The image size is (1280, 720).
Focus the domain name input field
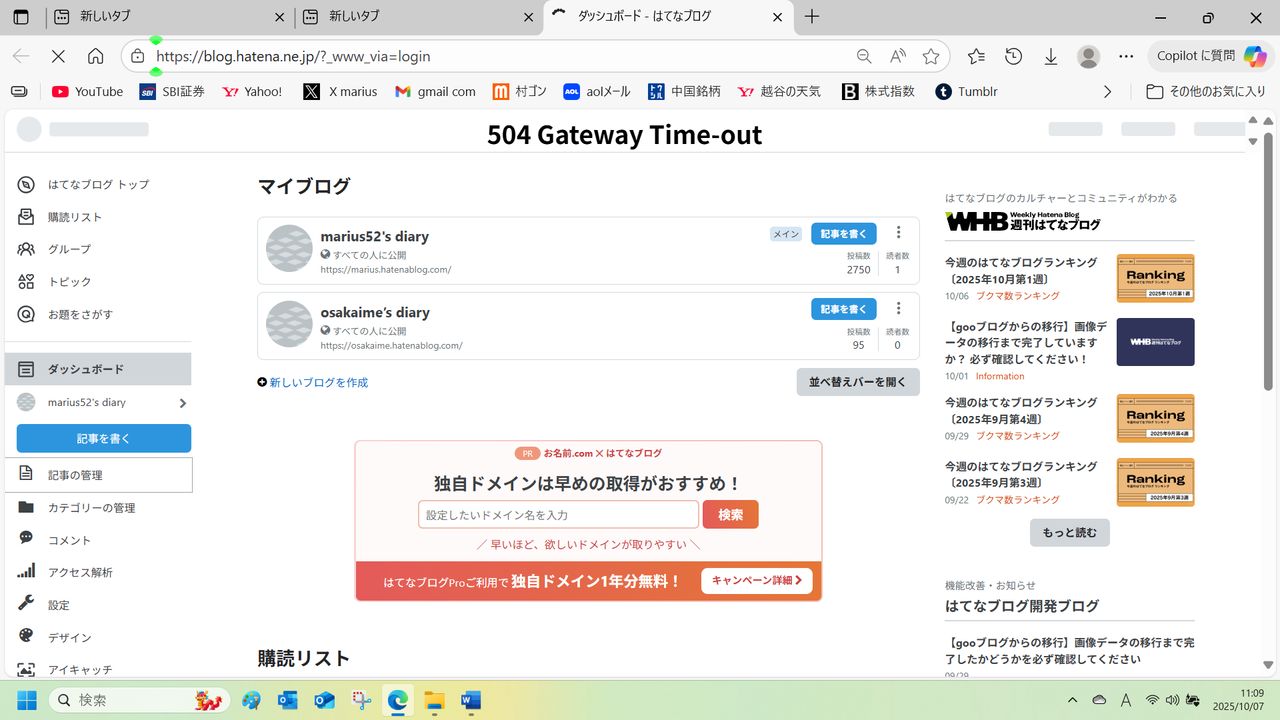558,514
